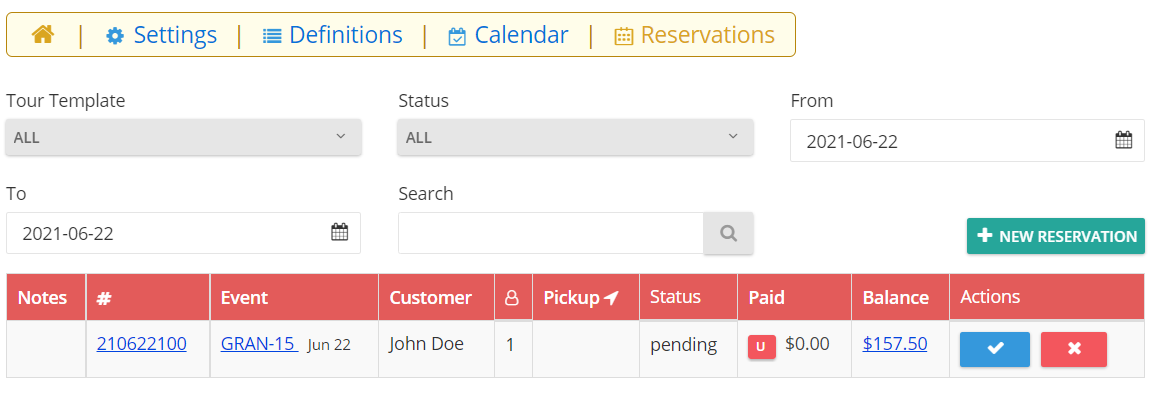Screen dimensions: 1150x402
Task: Open calendar picker in To field
Action: 339,233
